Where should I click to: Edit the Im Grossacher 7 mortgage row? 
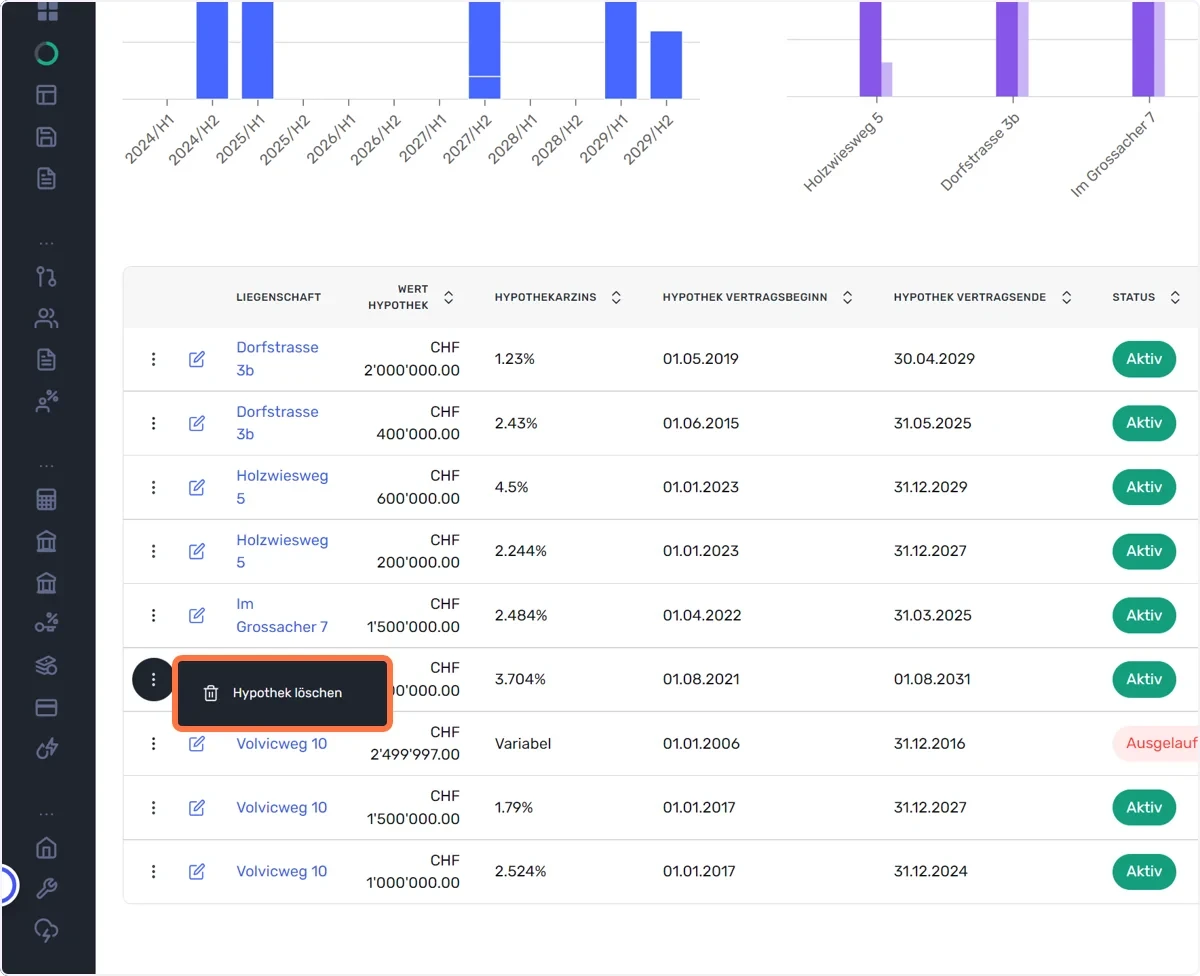197,615
